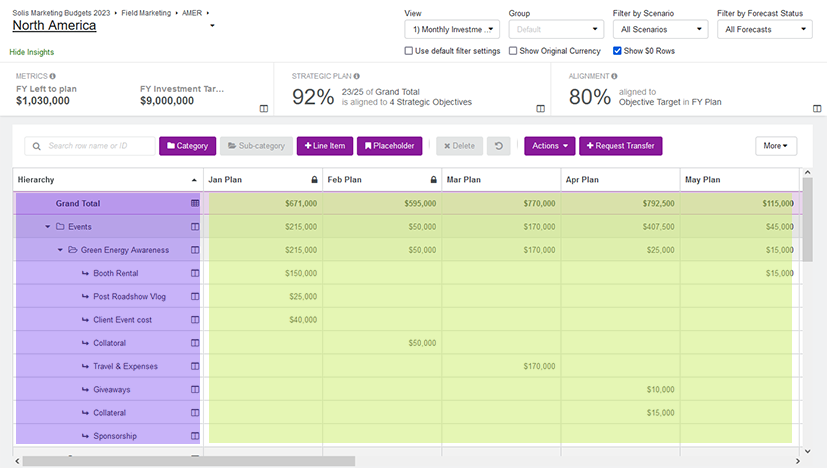
Task: Open details icon for Post Roadshow Vlog row
Action: [195, 297]
